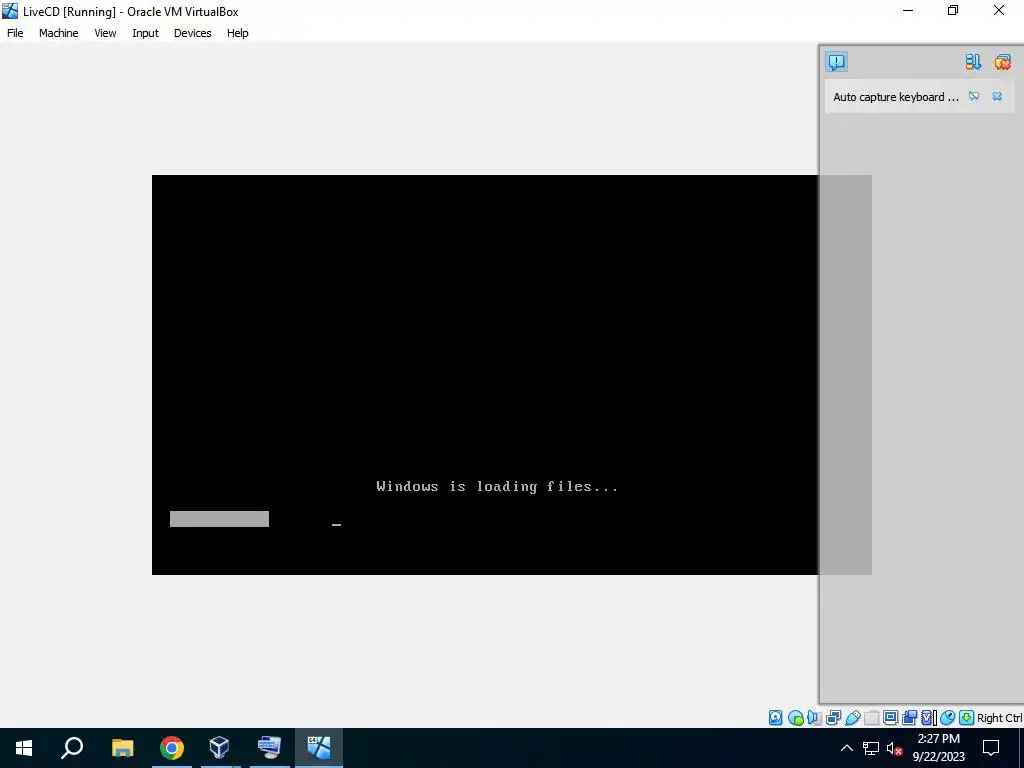Minimize the VirtualBox VM window
This screenshot has height=768, width=1024.
click(908, 10)
